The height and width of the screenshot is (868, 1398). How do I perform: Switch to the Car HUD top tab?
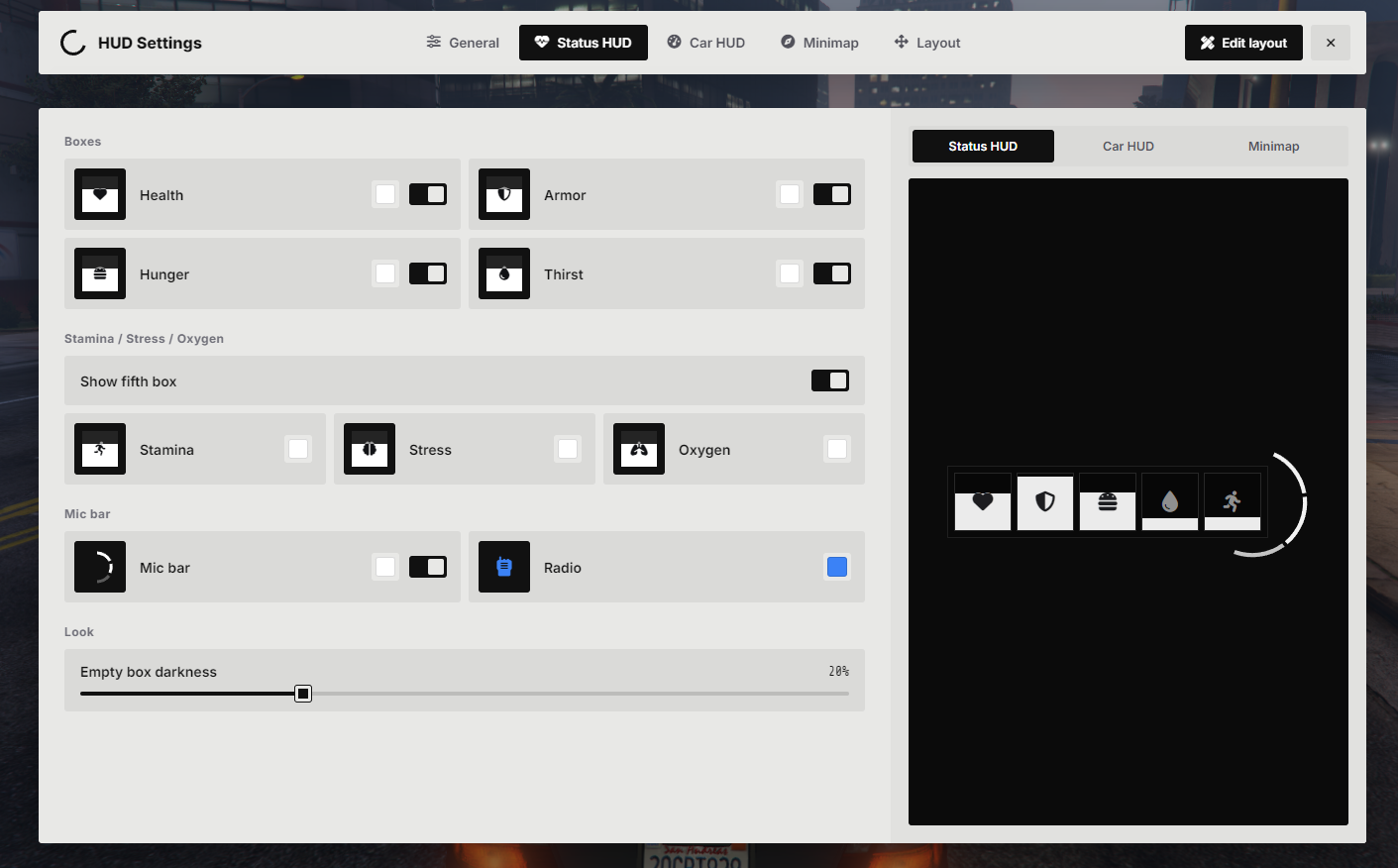click(x=705, y=43)
